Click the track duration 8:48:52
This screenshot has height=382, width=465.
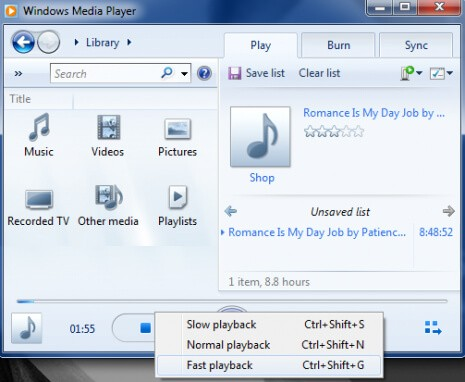pos(436,232)
